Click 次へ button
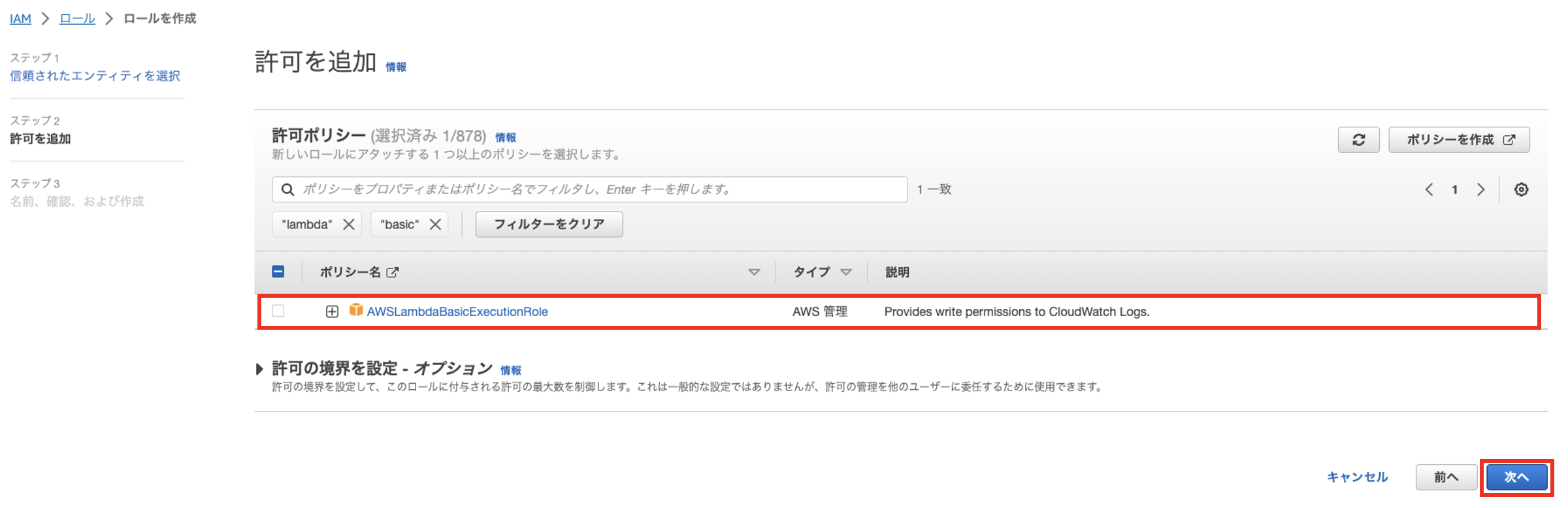The height and width of the screenshot is (508, 1568). [x=1516, y=477]
